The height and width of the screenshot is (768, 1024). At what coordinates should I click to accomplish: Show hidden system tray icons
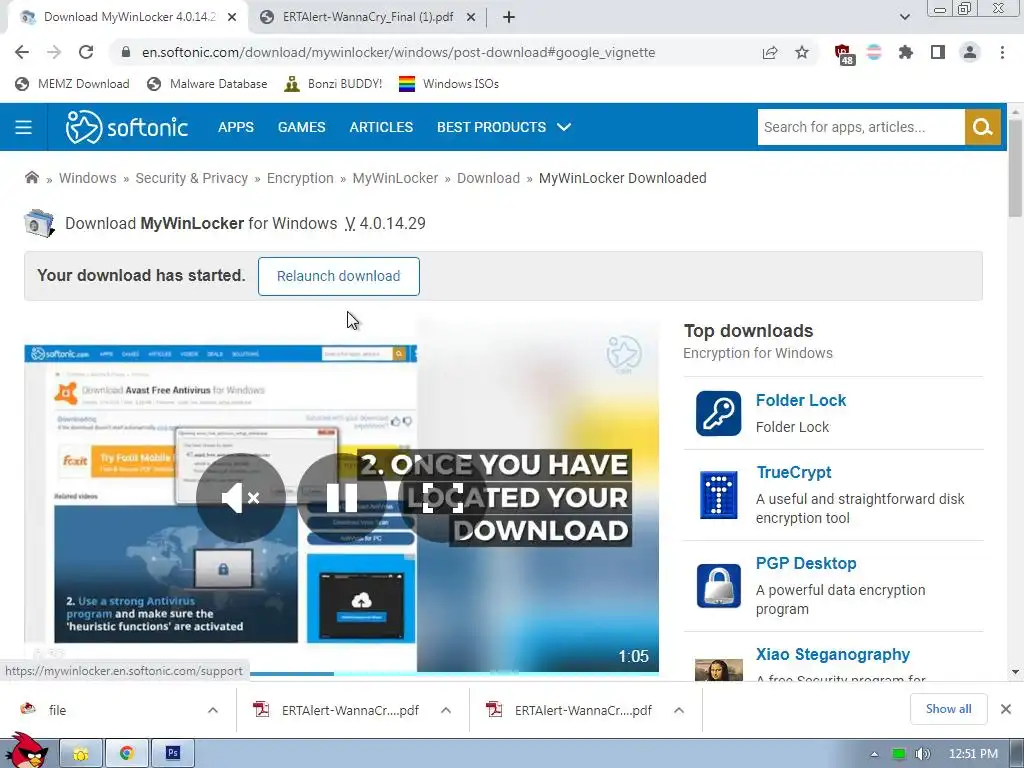point(874,754)
